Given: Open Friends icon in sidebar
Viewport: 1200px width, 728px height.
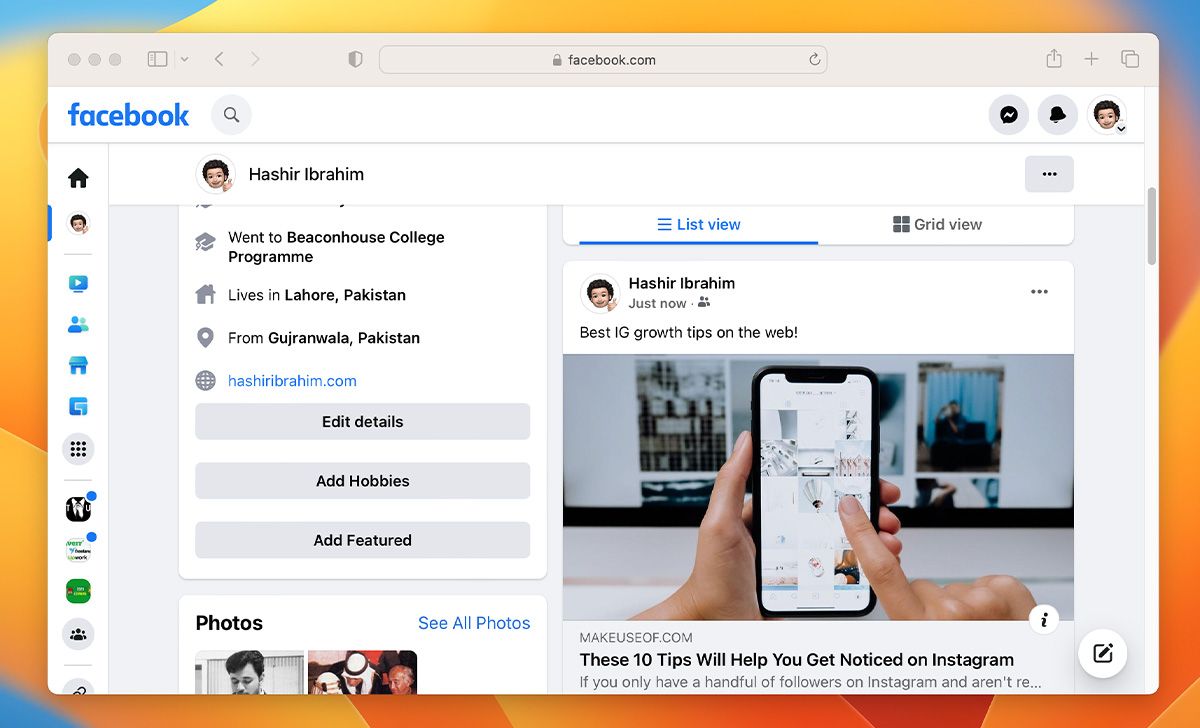Looking at the screenshot, I should pyautogui.click(x=78, y=324).
